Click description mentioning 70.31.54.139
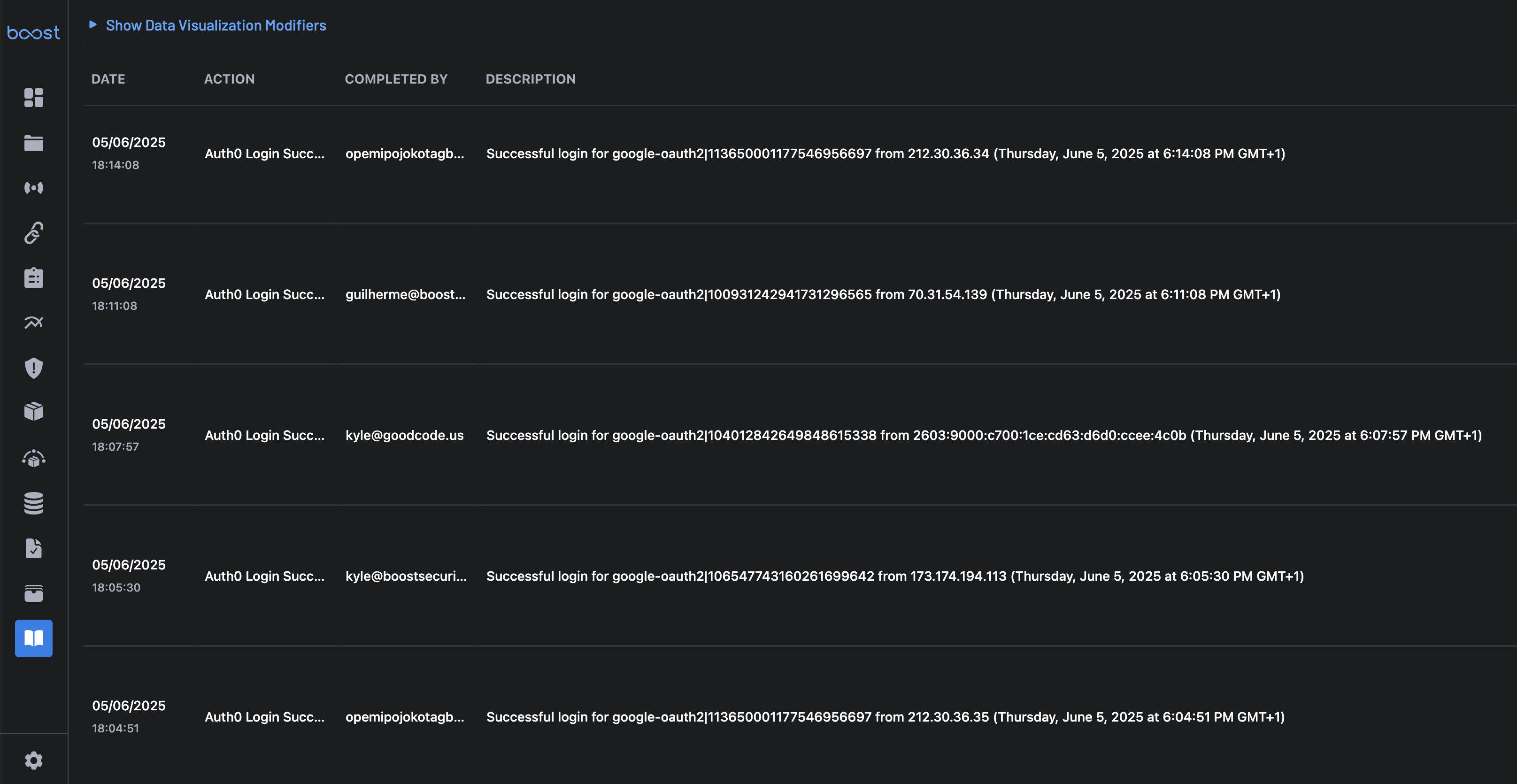This screenshot has height=784, width=1517. click(883, 294)
